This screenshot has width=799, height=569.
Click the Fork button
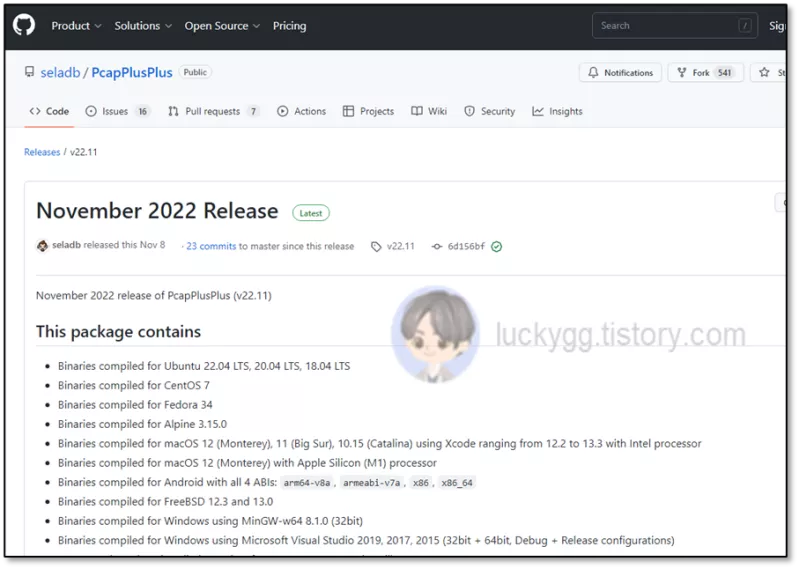(x=705, y=72)
